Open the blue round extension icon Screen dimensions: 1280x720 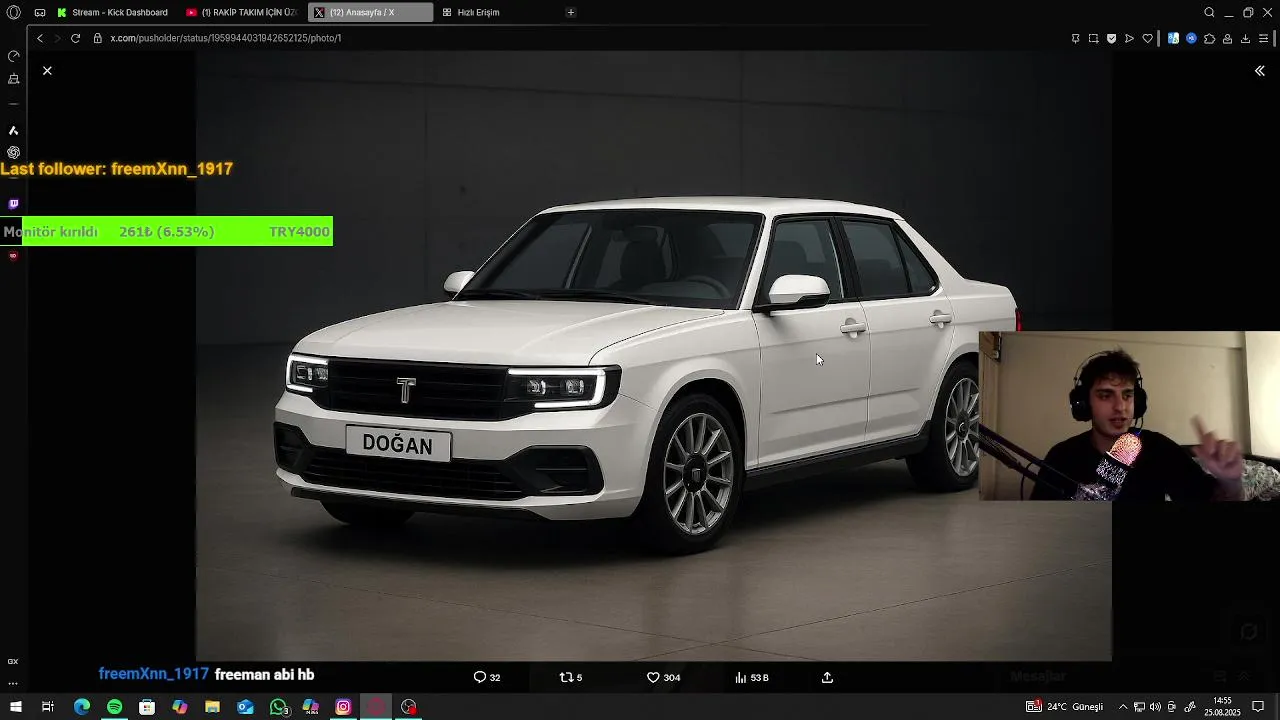[x=1191, y=38]
